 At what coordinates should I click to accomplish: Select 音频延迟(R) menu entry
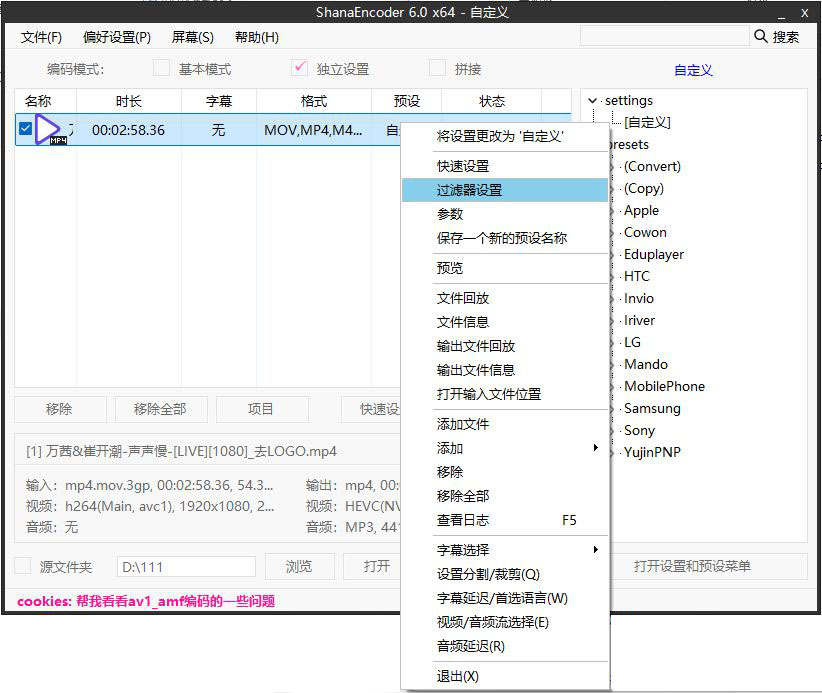[505, 646]
